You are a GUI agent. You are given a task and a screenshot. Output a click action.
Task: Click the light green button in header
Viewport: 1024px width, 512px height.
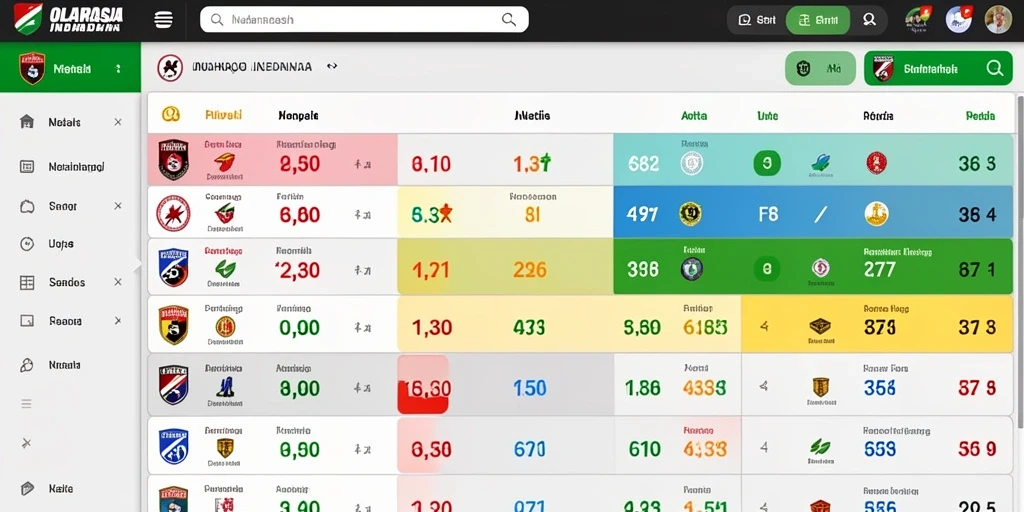pyautogui.click(x=820, y=68)
